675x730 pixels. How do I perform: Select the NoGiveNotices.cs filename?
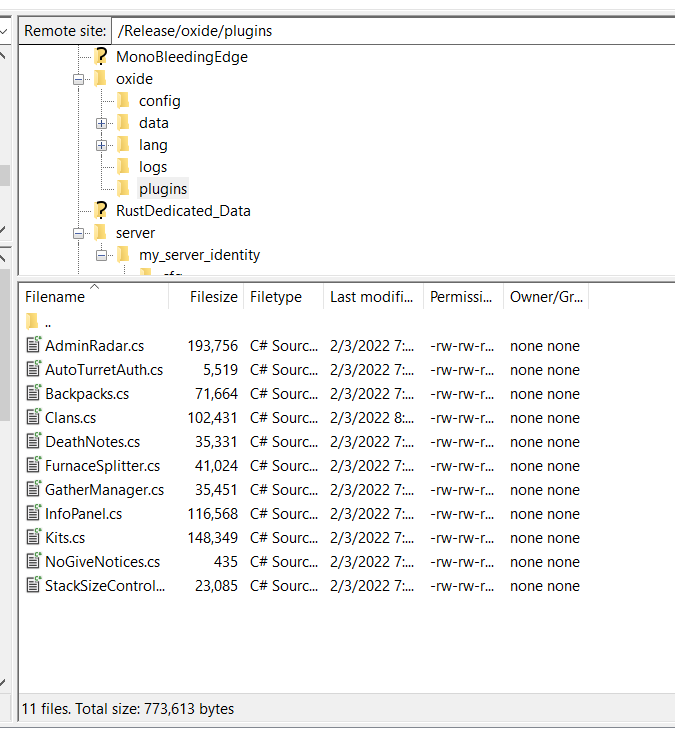pyautogui.click(x=102, y=561)
